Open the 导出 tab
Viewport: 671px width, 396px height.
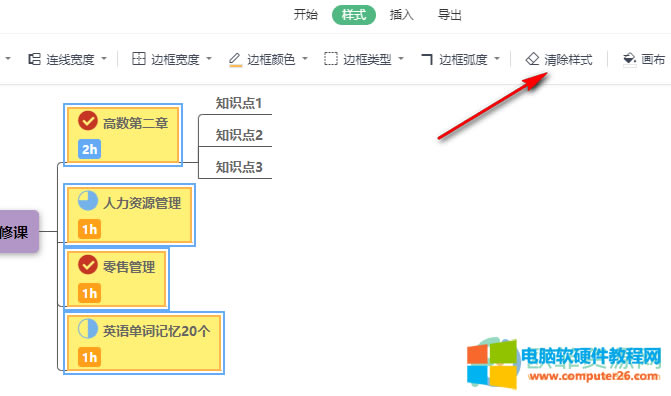coord(449,15)
